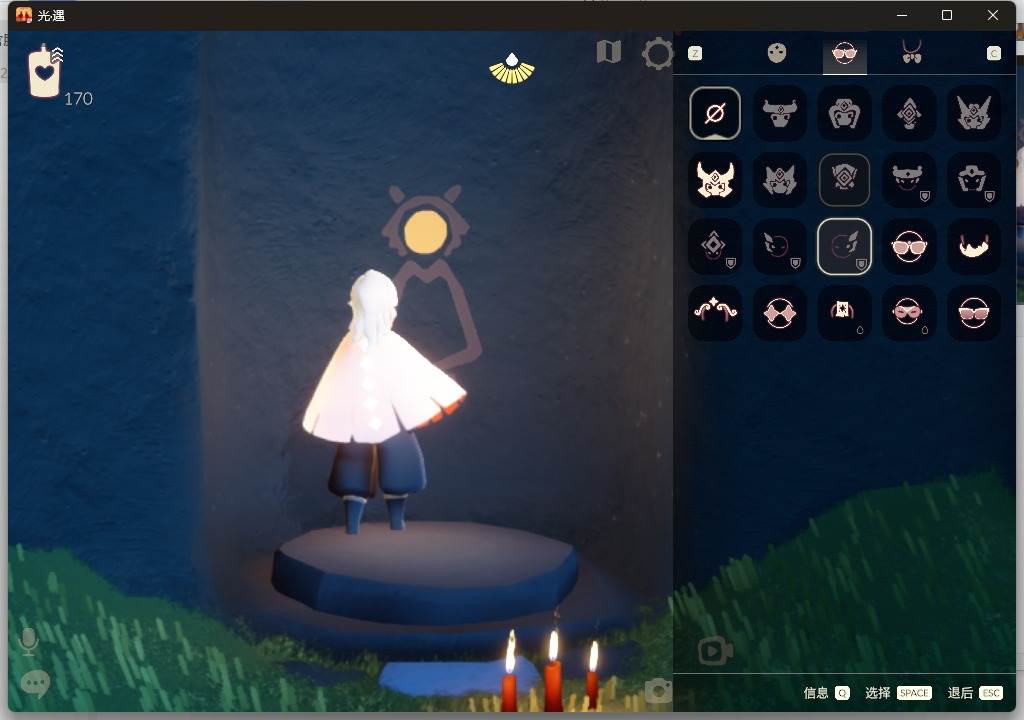Take a screenshot with the camera icon

[x=658, y=690]
